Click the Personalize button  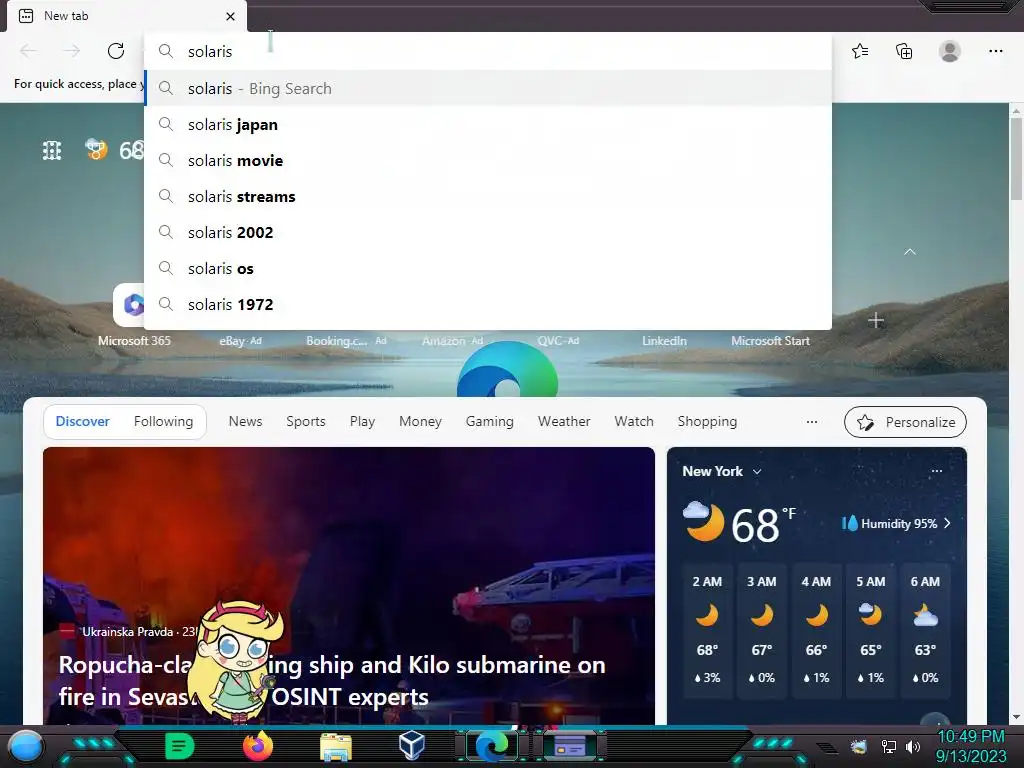coord(905,422)
